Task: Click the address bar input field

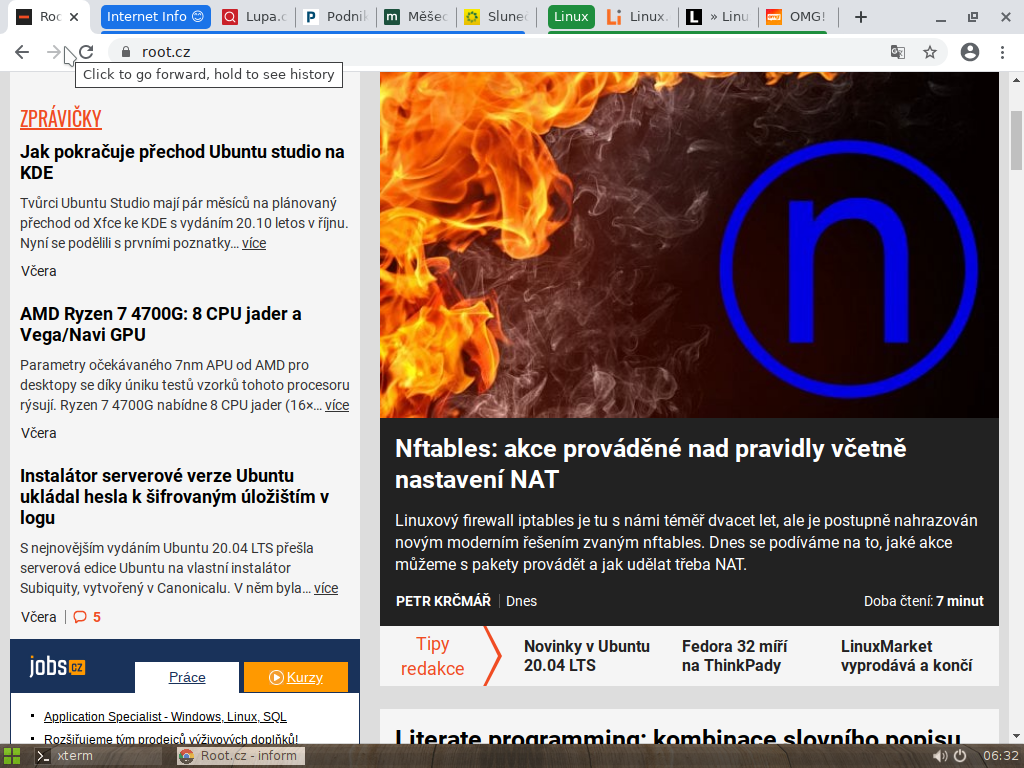Action: tap(400, 51)
